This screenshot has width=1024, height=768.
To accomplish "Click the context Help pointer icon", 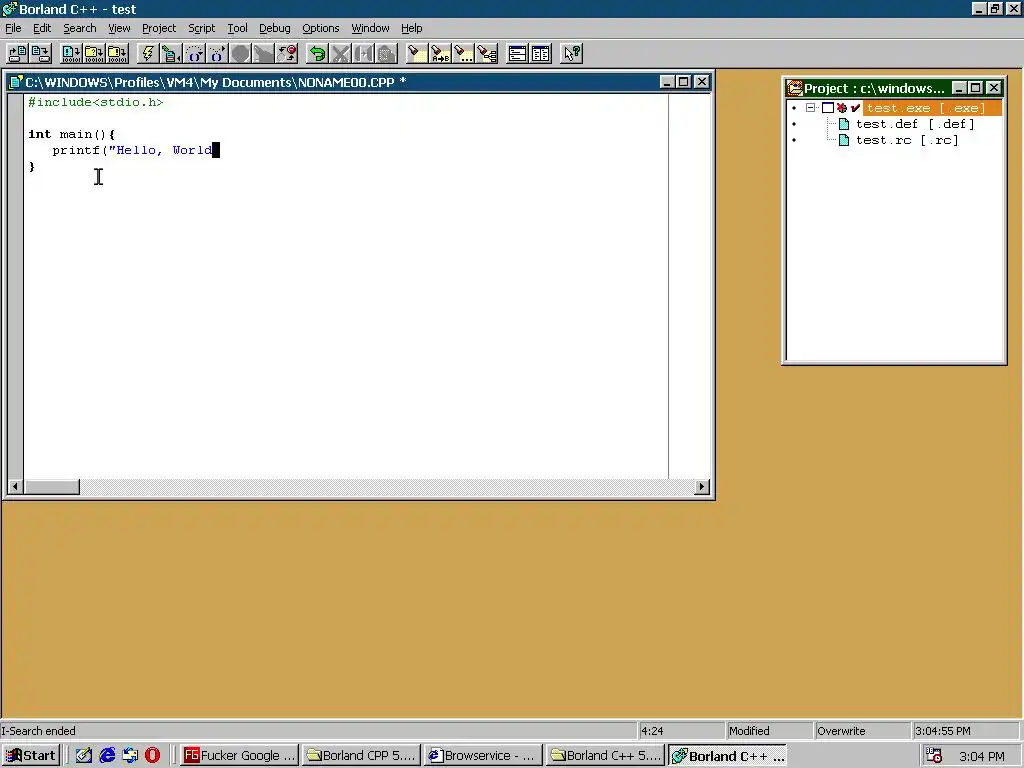I will coord(571,54).
